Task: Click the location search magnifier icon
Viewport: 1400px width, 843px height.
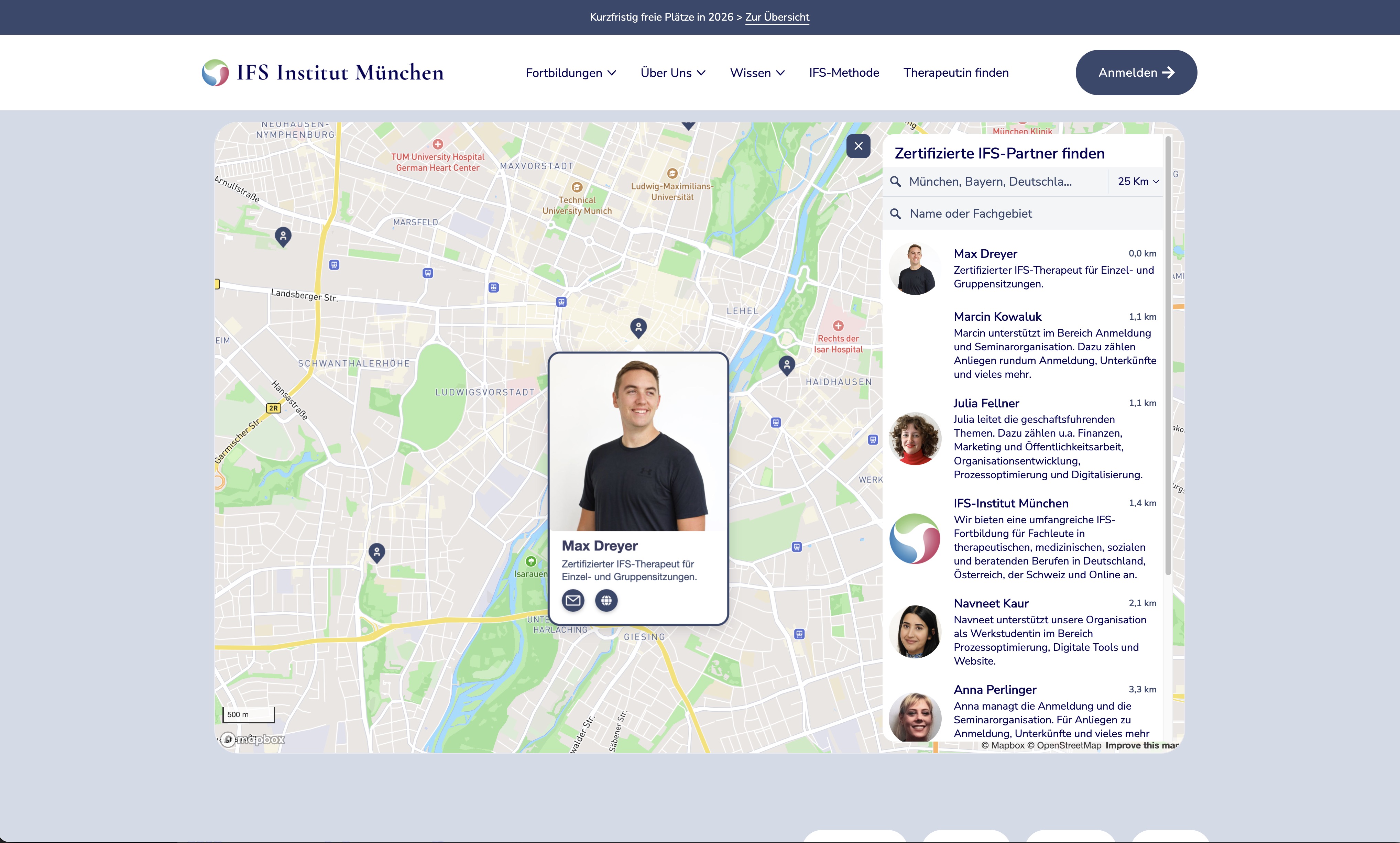Action: pos(896,182)
